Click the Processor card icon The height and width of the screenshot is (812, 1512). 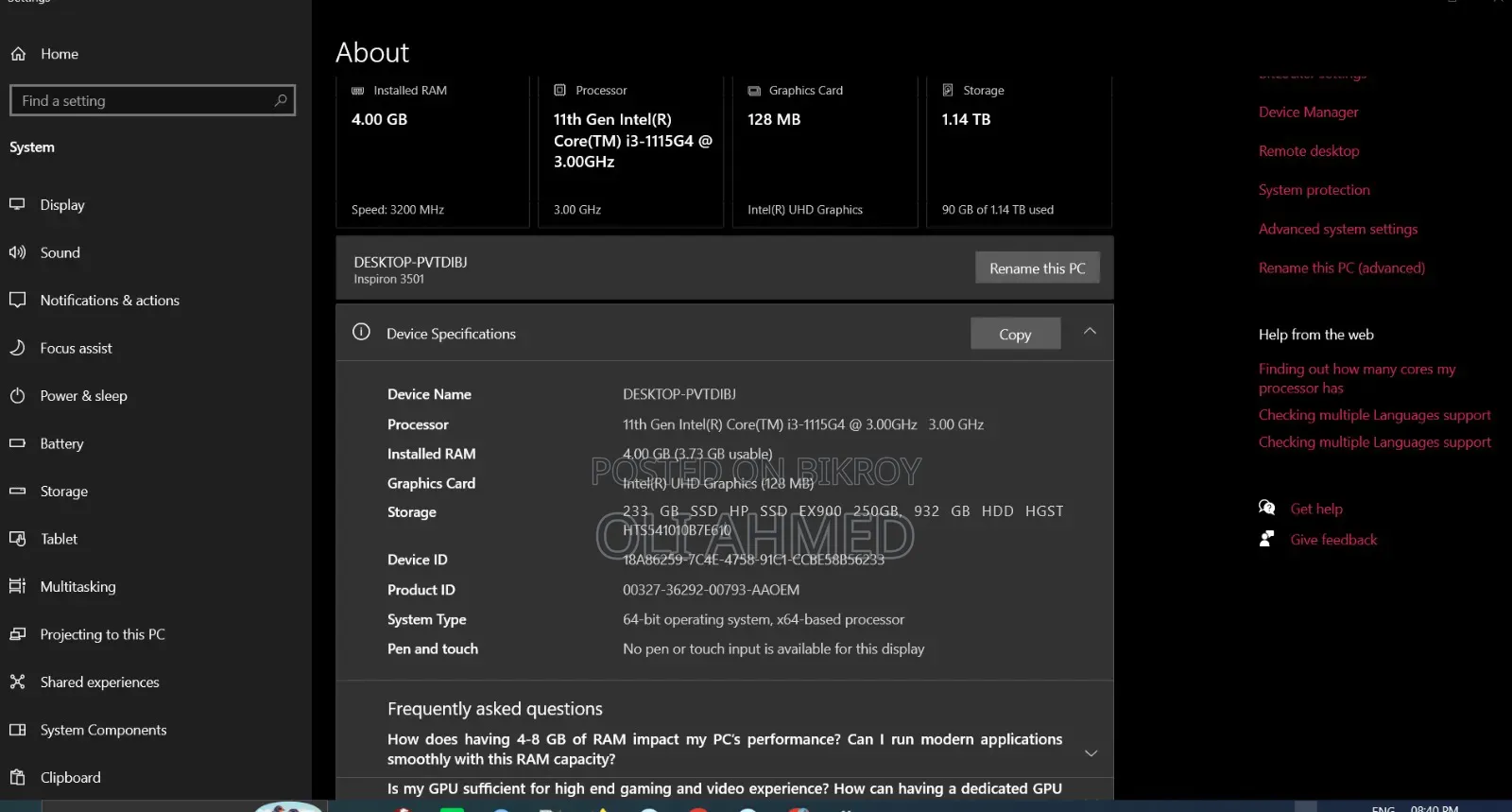pyautogui.click(x=559, y=90)
